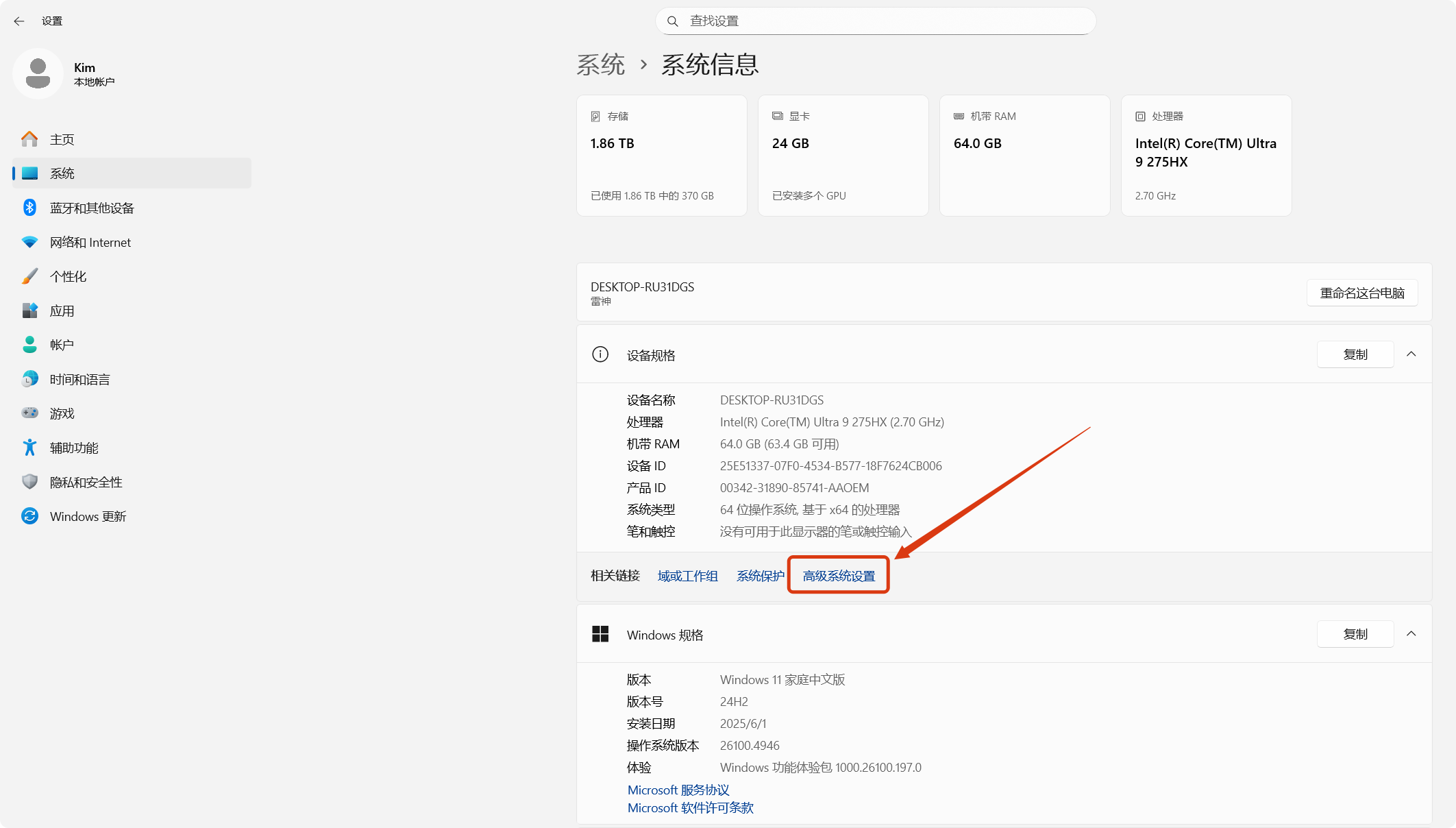Click the accessibility figure icon
Screen dimensions: 1456x828
29,448
